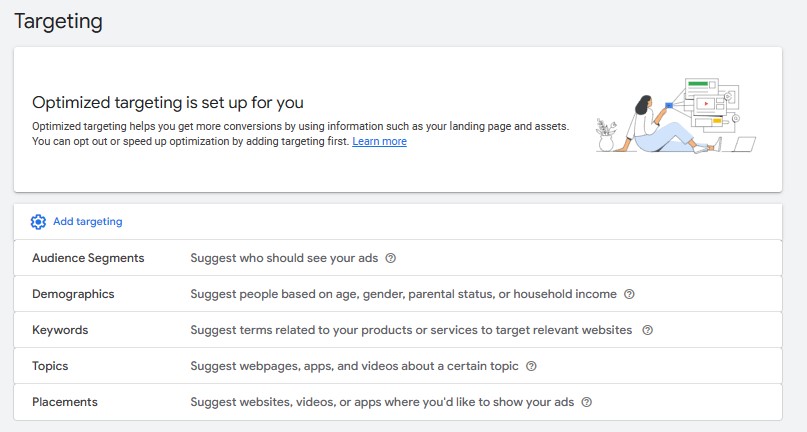807x432 pixels.
Task: Open the help tooltip for Keywords
Action: [x=647, y=330]
